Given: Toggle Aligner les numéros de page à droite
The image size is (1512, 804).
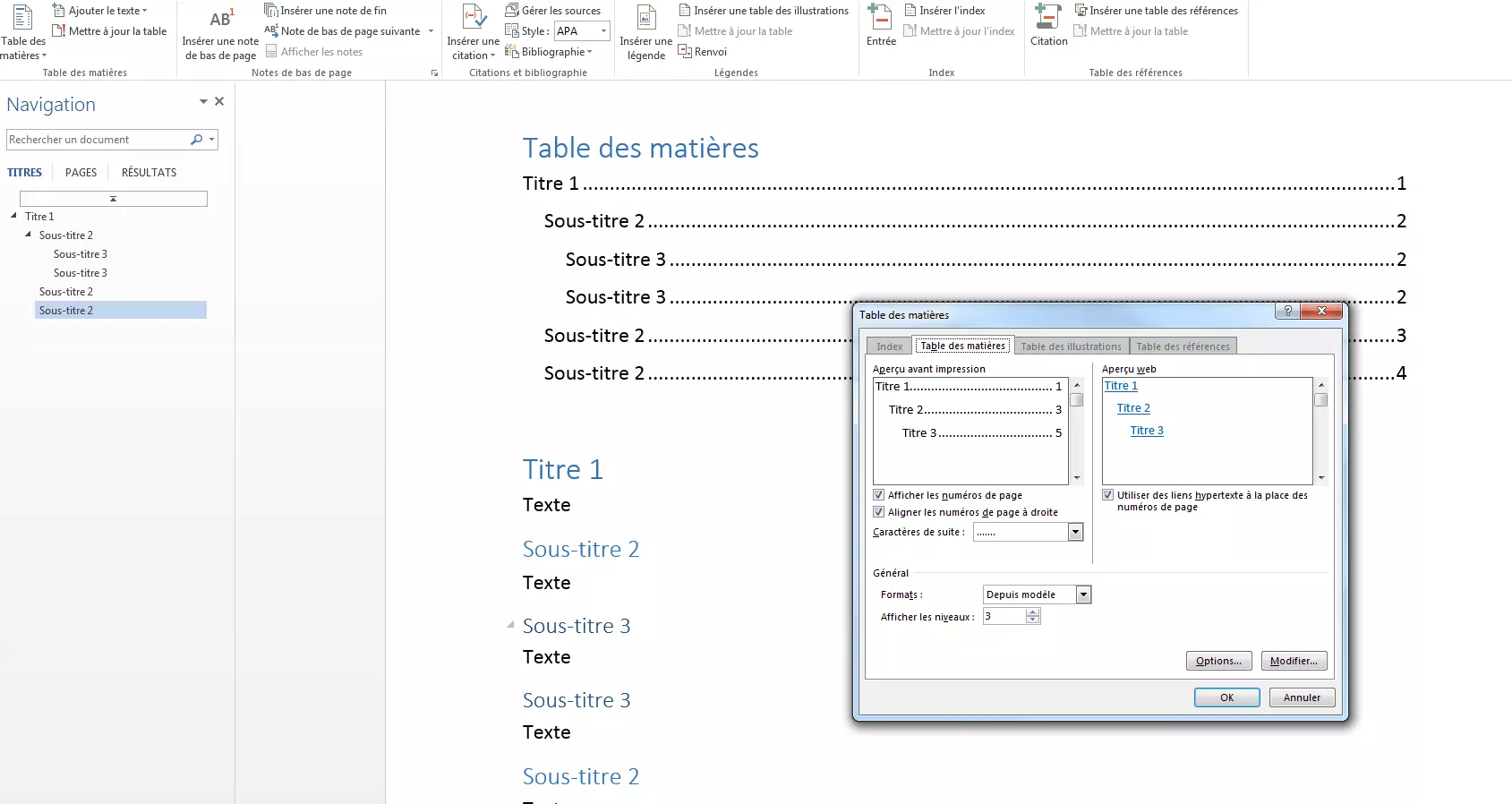Looking at the screenshot, I should [x=878, y=512].
